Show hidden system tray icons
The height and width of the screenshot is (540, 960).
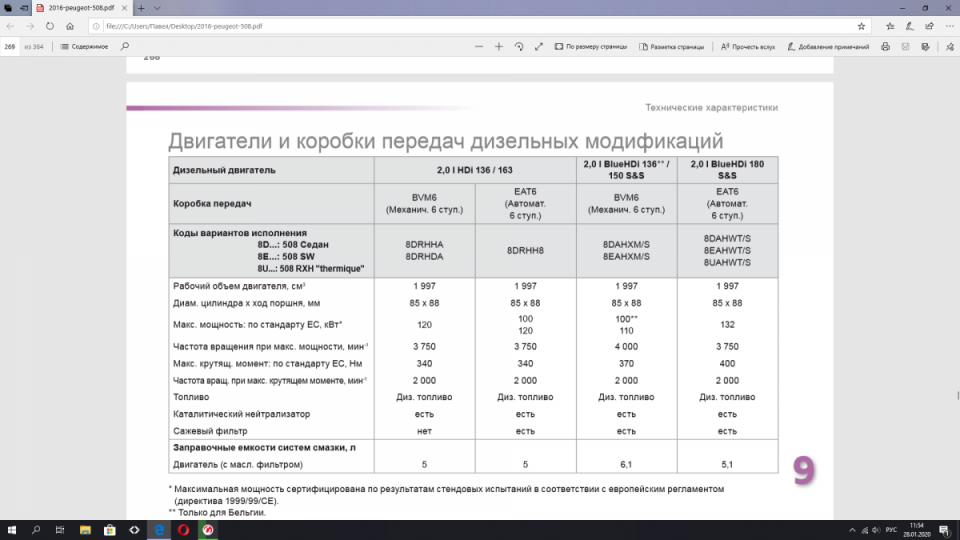point(852,530)
